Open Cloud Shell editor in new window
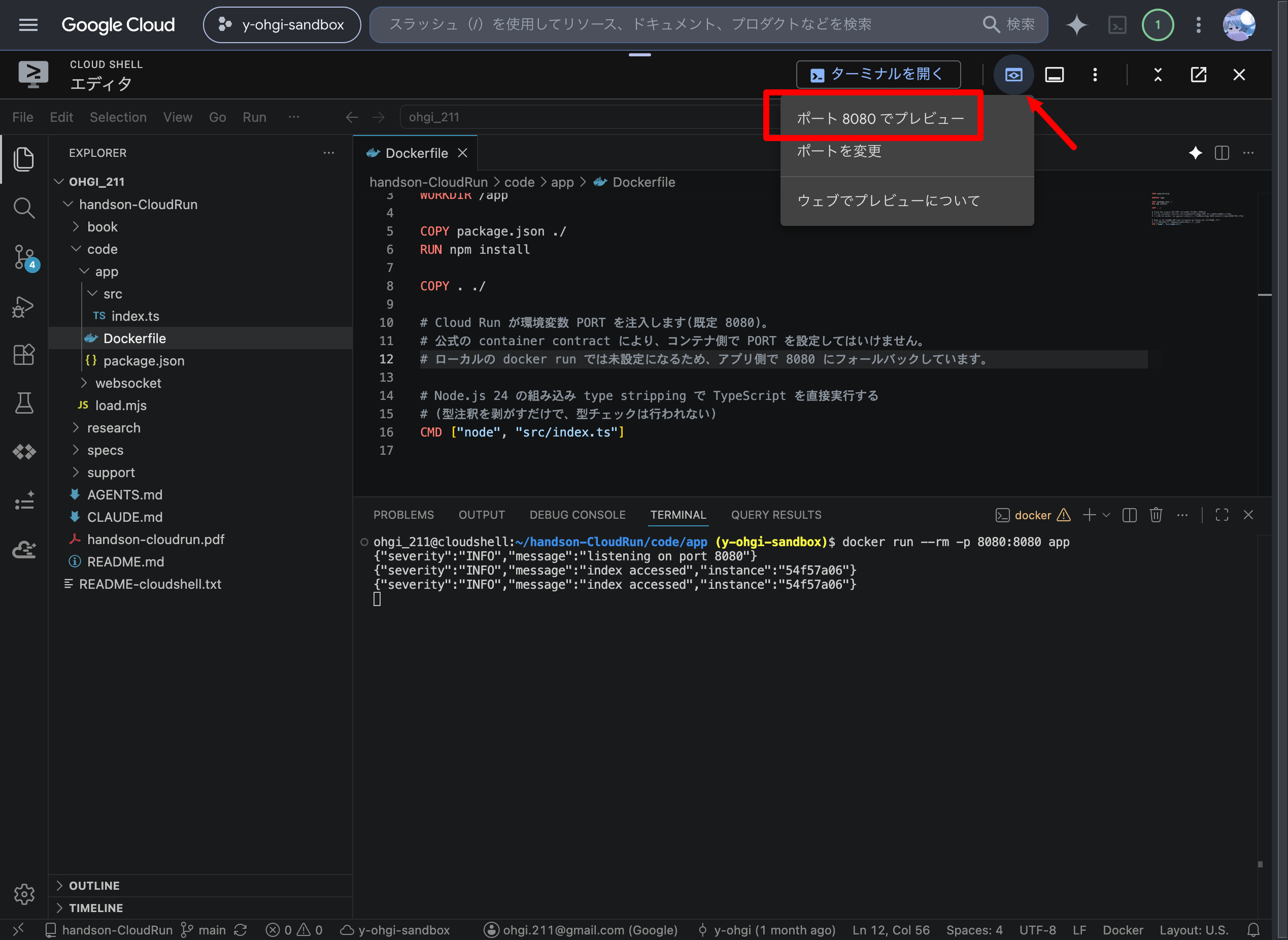Viewport: 1288px width, 940px height. pyautogui.click(x=1198, y=75)
